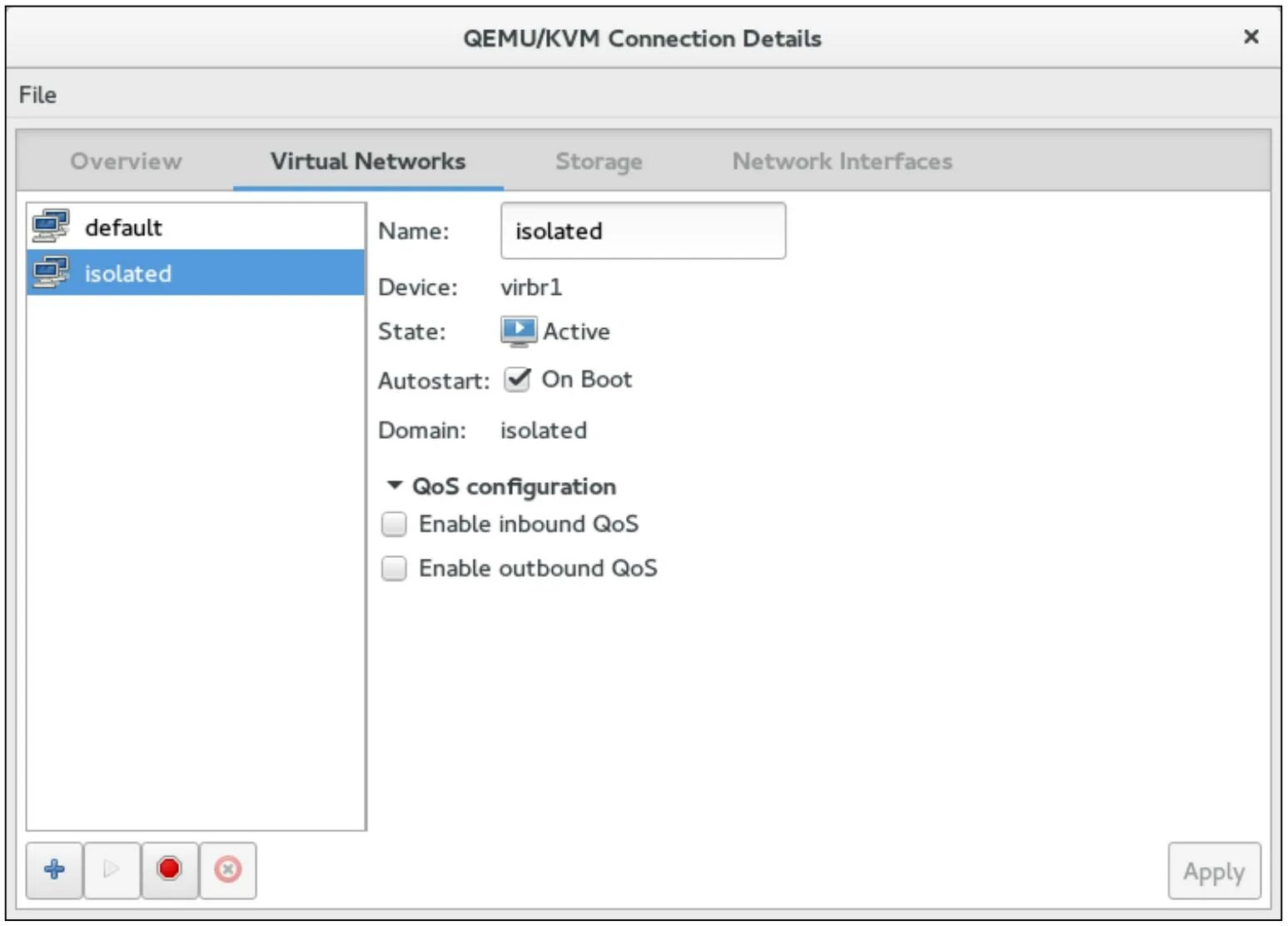Click the start network play icon
The image size is (1288, 926).
click(112, 870)
